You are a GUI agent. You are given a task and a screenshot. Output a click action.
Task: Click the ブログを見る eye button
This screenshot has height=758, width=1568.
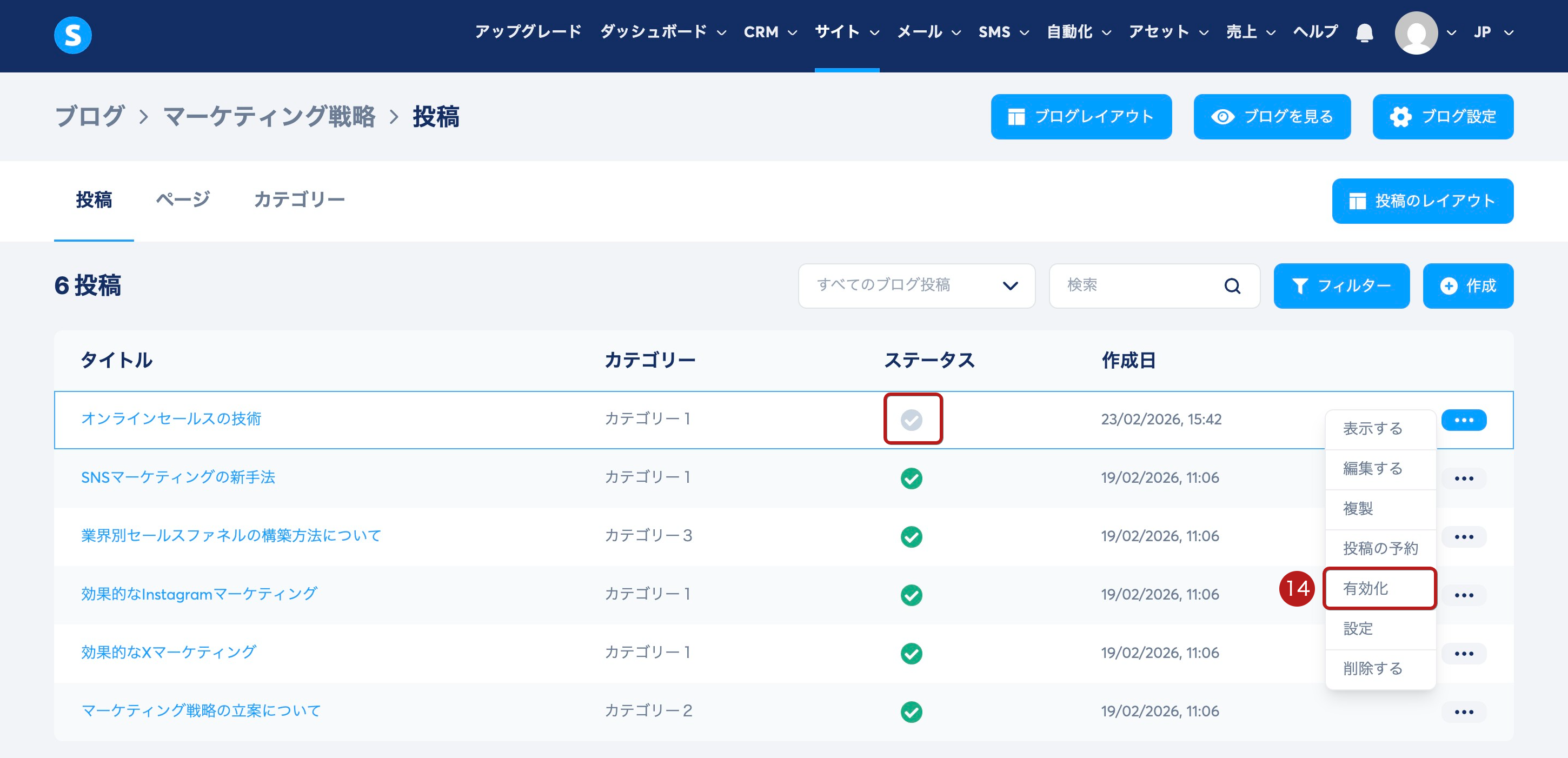(x=1272, y=116)
